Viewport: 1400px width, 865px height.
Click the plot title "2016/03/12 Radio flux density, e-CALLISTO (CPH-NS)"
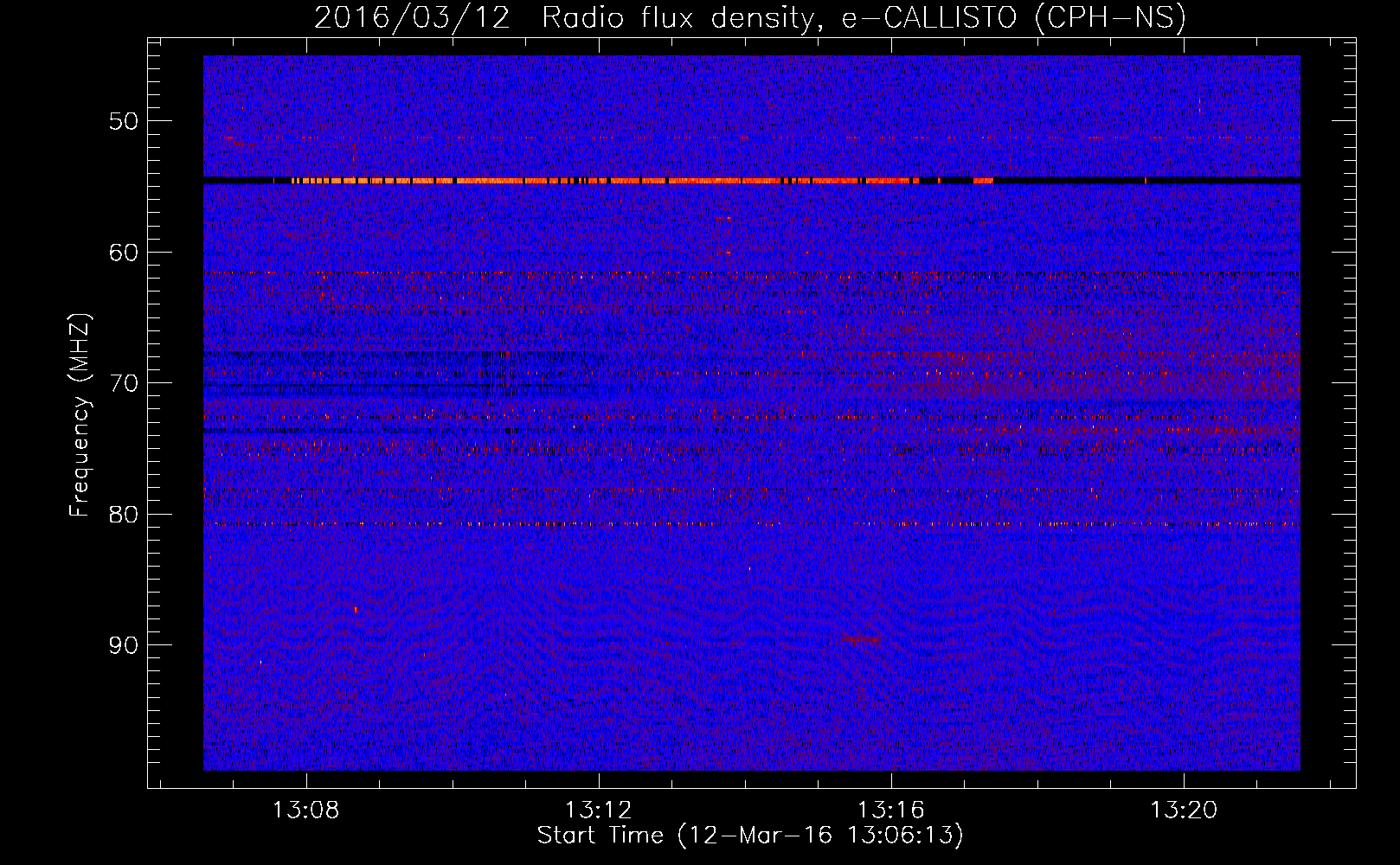click(749, 17)
